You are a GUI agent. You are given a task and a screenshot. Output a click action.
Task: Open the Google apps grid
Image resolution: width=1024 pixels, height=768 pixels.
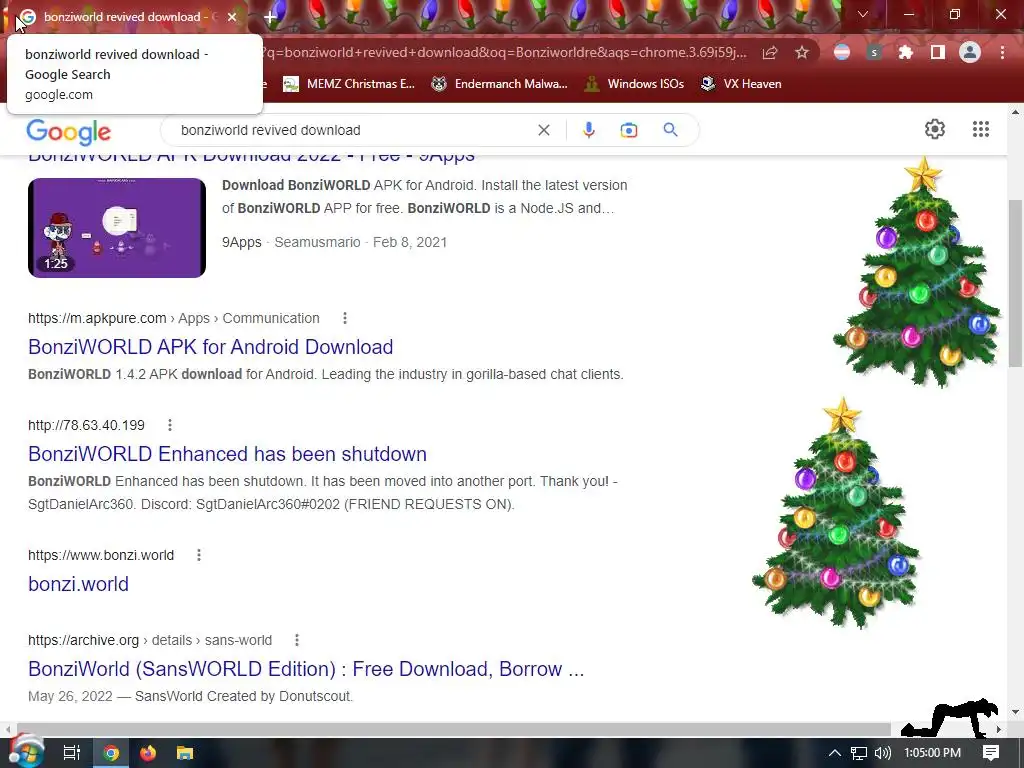(x=980, y=129)
